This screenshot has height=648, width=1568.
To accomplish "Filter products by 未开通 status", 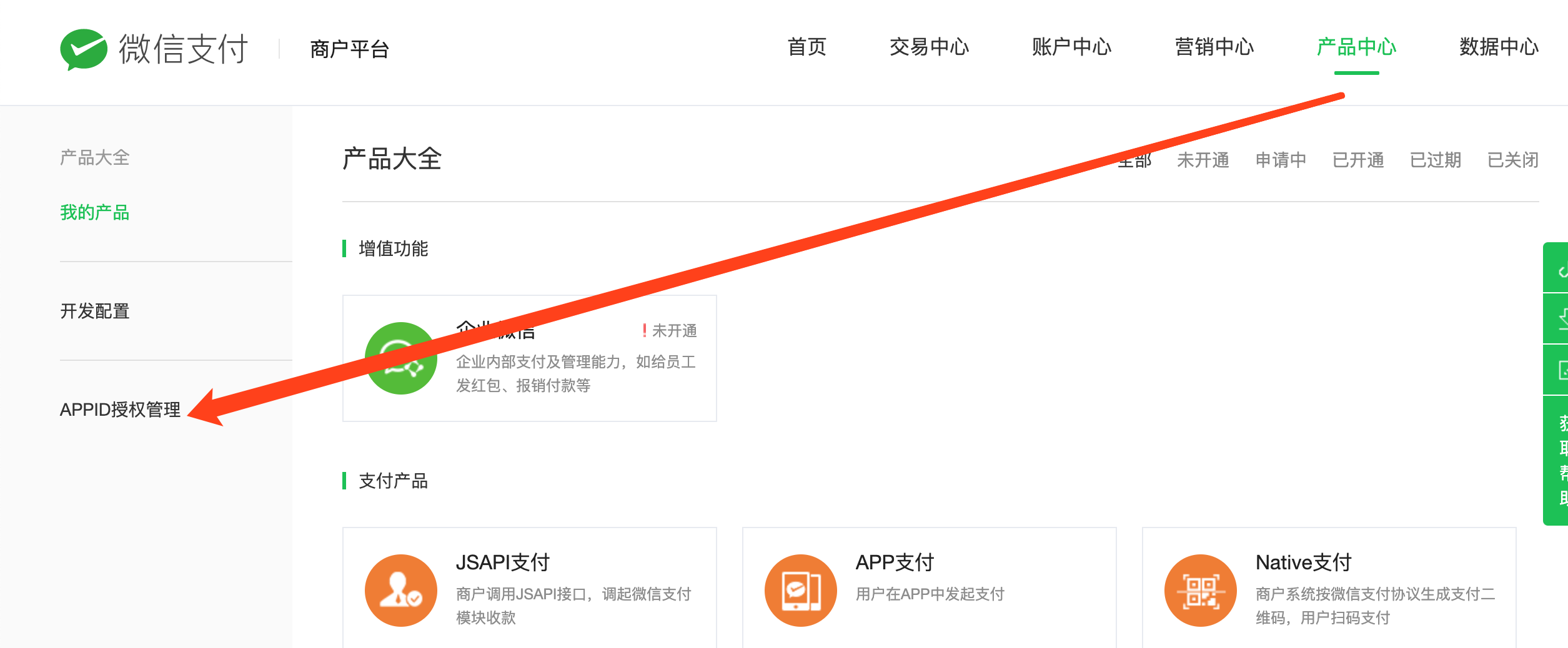I will (1203, 160).
